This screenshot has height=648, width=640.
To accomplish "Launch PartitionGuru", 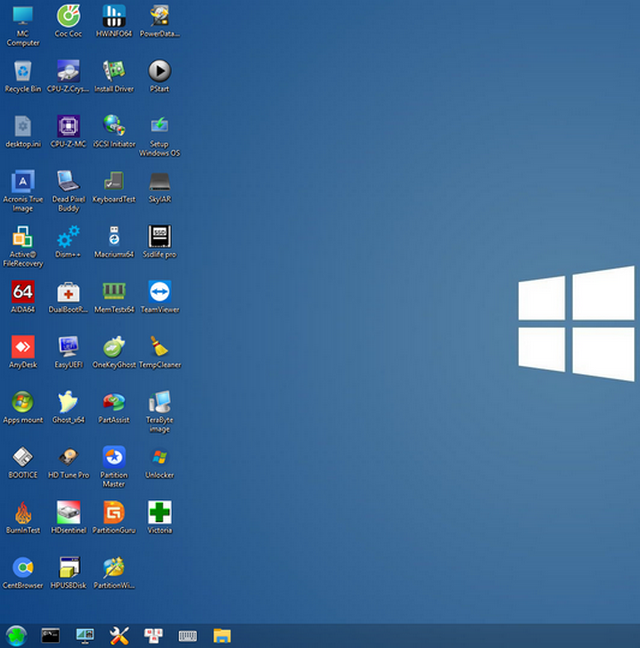I will coord(114,517).
